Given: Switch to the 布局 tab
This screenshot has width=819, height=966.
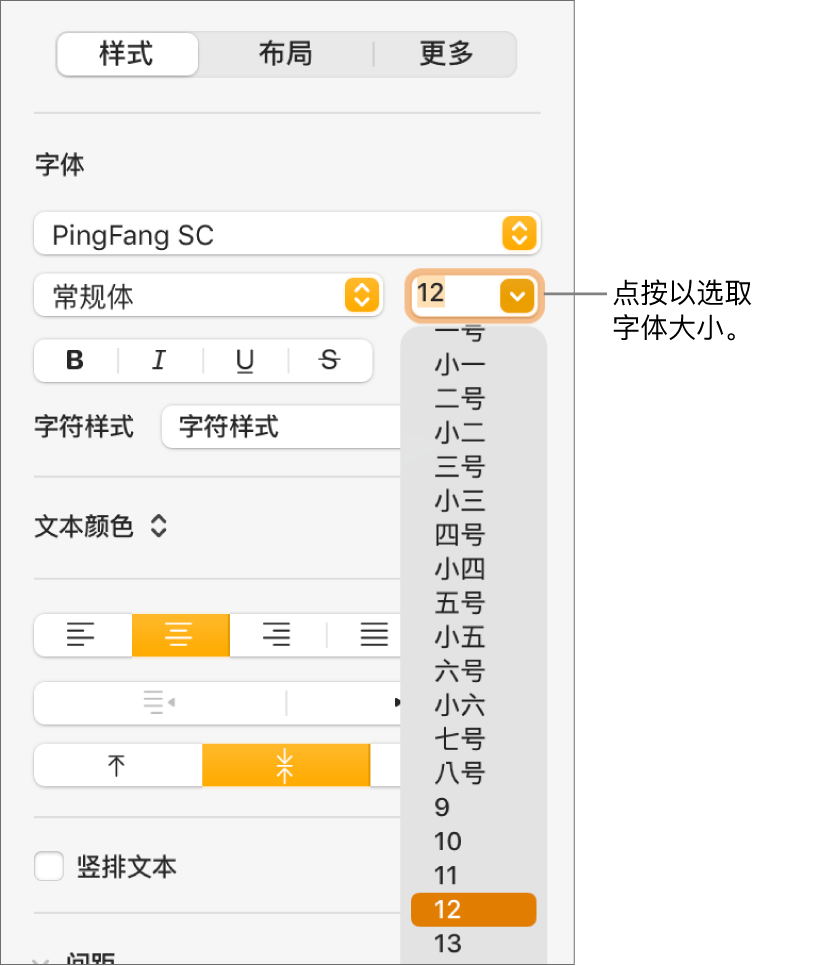Looking at the screenshot, I should 286,54.
